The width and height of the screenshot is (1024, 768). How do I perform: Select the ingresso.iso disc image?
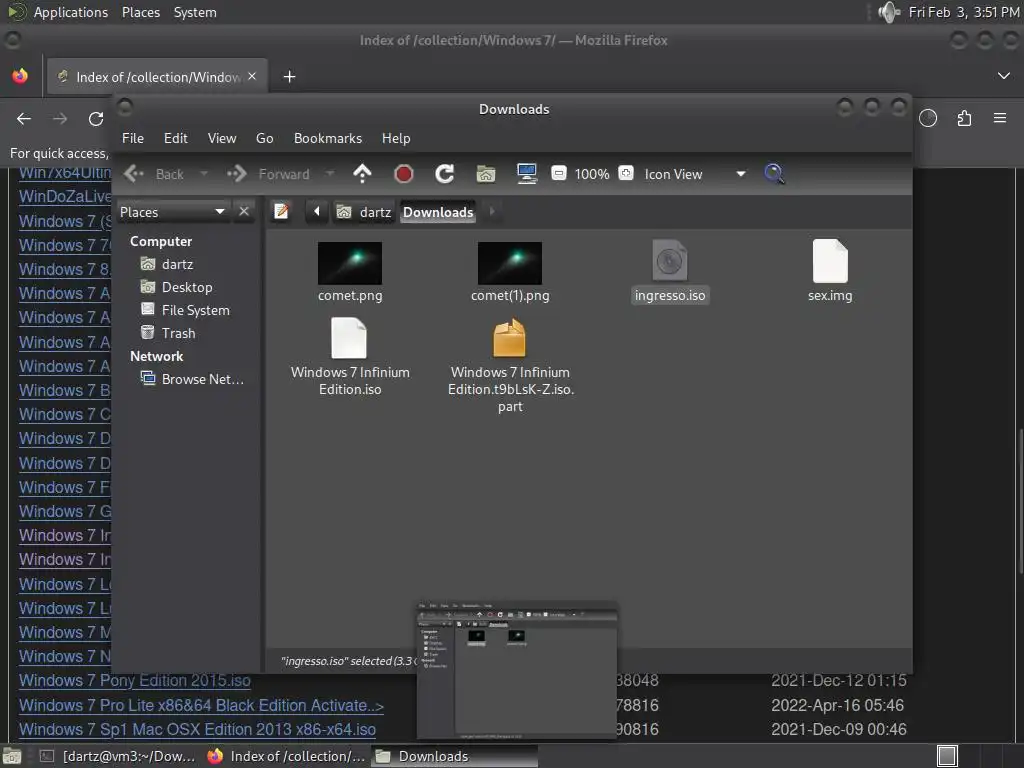click(x=670, y=272)
